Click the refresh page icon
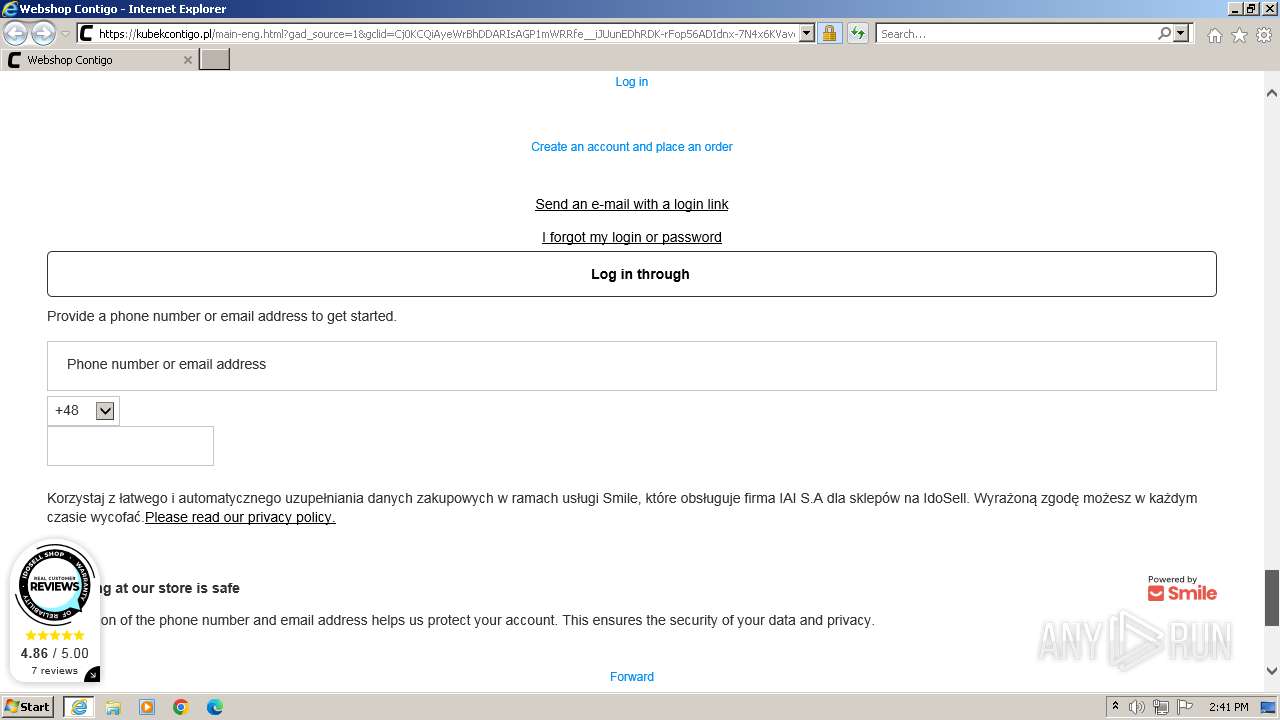Screen dimensions: 1280x720 pyautogui.click(x=858, y=33)
